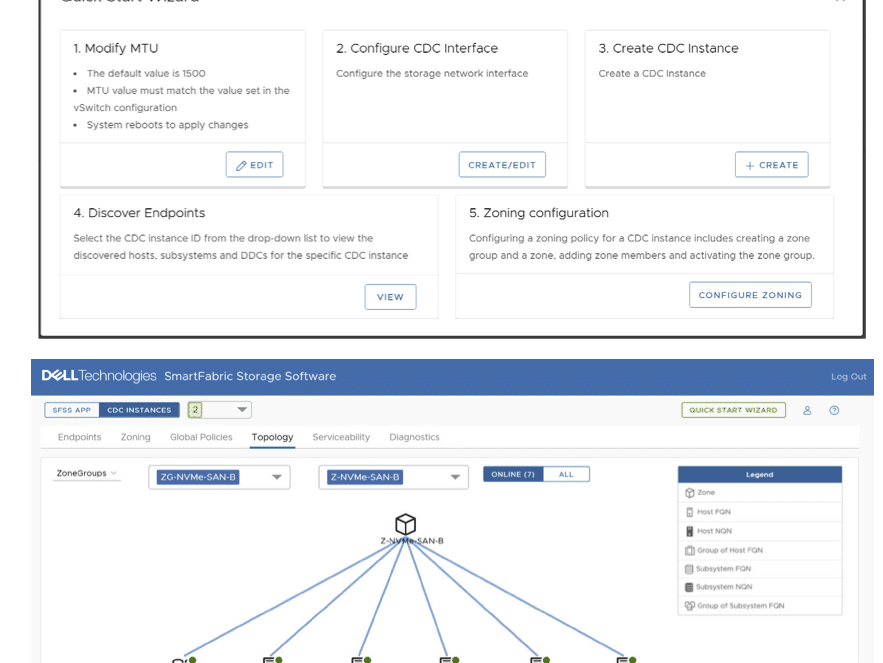Click the Subsystem NQN legend icon
The width and height of the screenshot is (883, 663).
689,587
